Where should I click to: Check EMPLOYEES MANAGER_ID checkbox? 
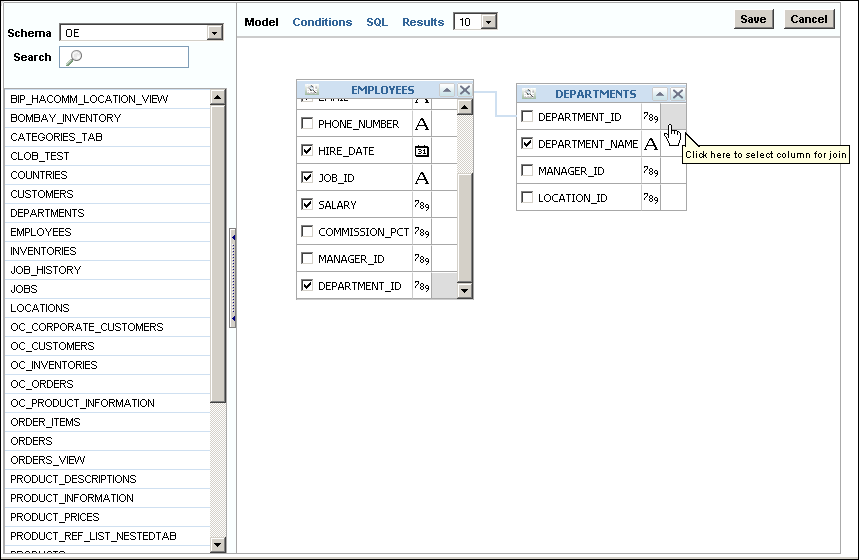(x=307, y=258)
